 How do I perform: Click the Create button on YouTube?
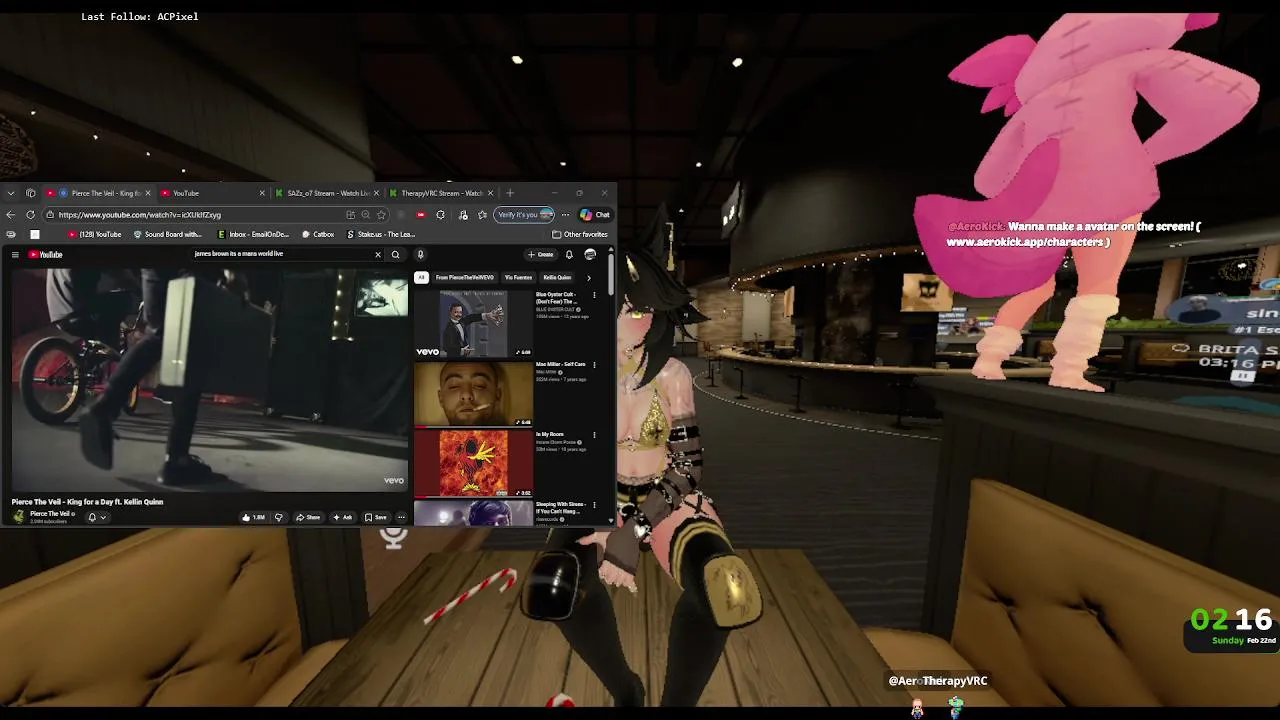(x=541, y=254)
